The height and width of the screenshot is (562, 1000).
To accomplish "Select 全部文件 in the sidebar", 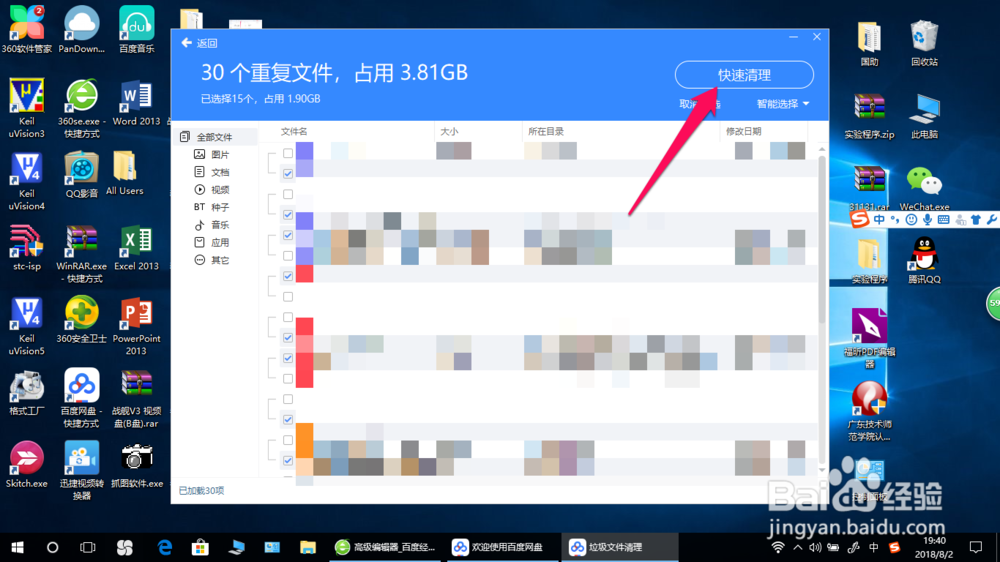I will point(215,137).
